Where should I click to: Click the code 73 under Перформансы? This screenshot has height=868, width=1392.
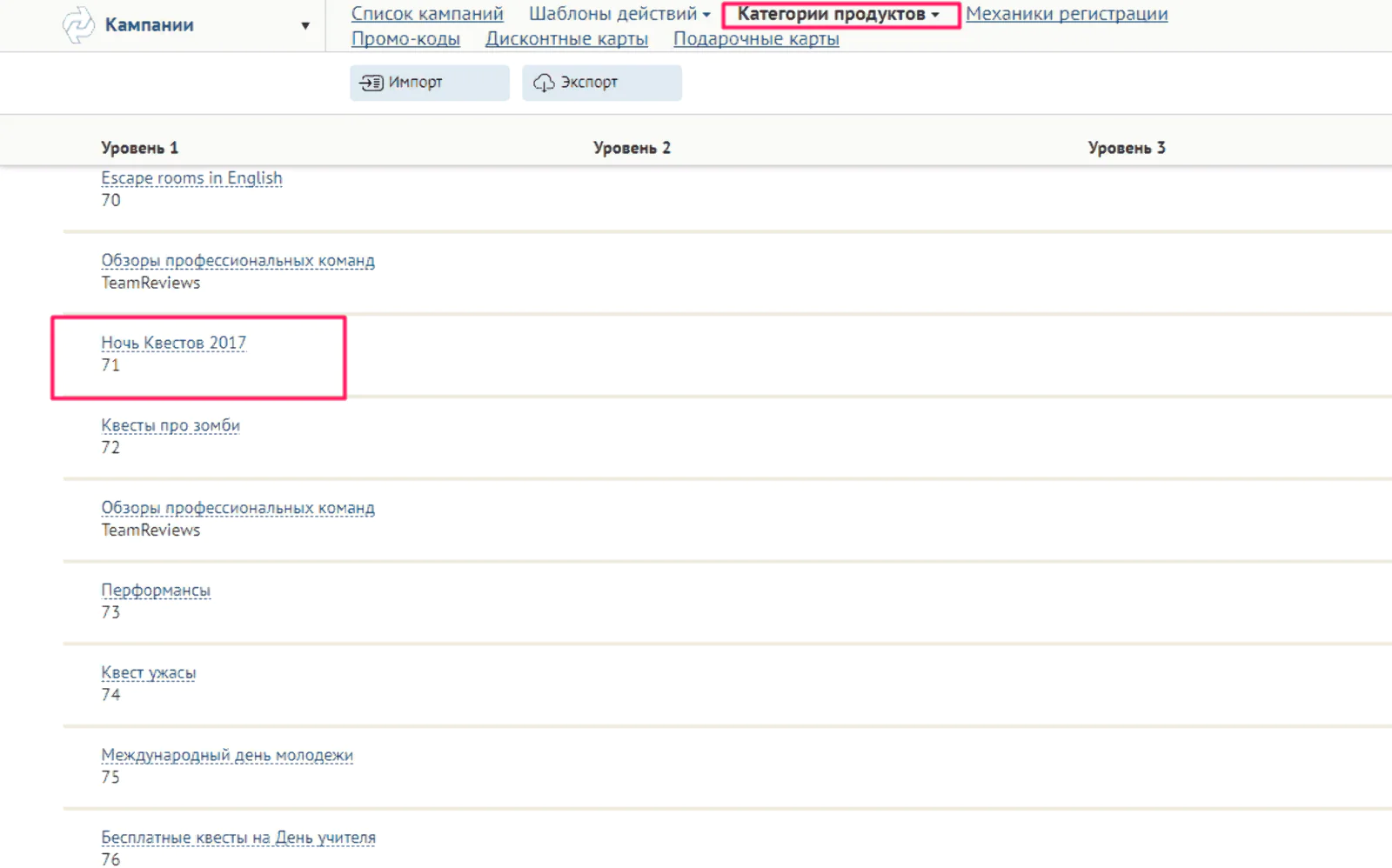(x=110, y=612)
